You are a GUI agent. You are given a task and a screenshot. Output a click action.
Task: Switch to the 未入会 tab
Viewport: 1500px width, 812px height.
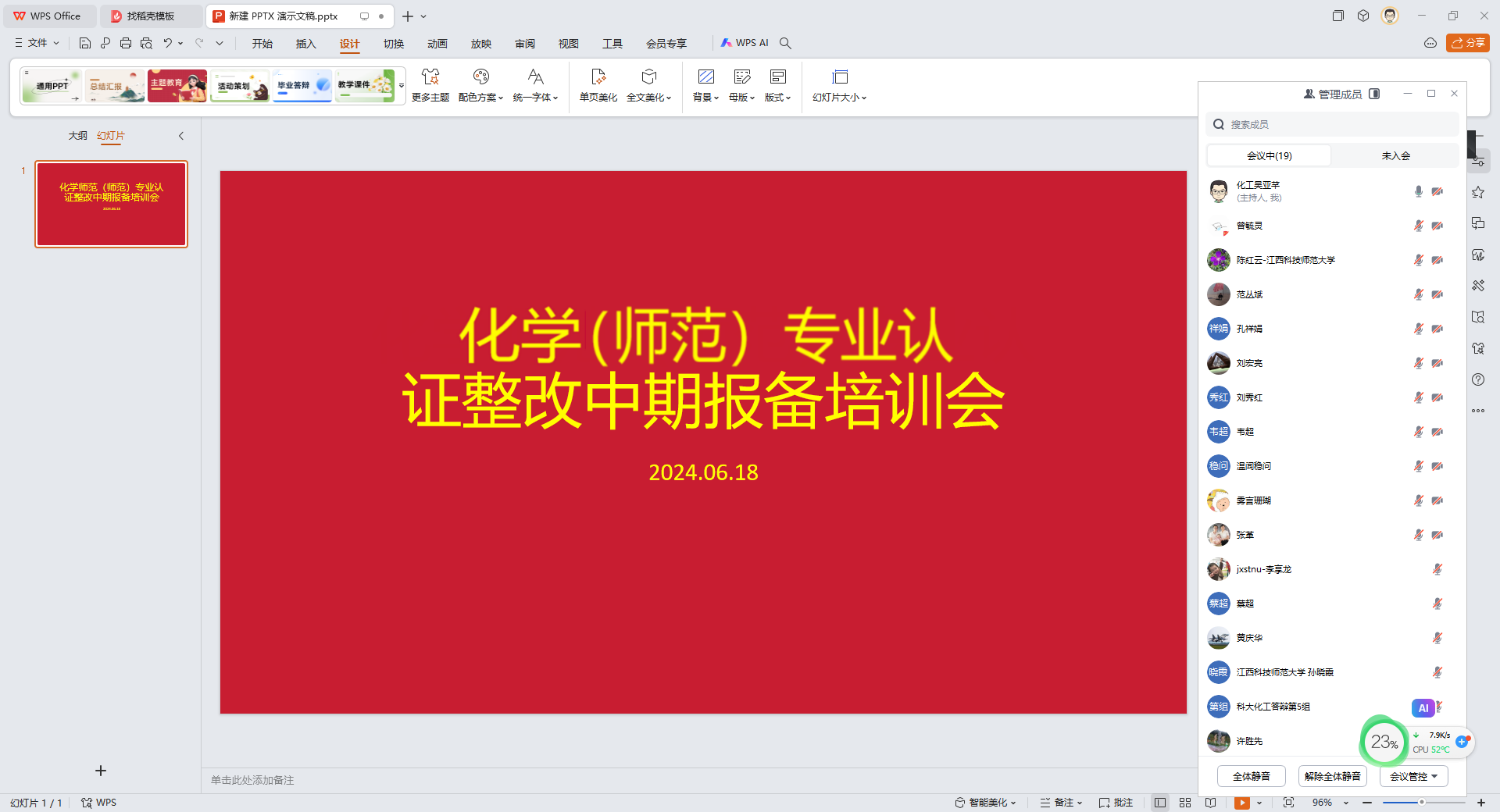point(1395,155)
